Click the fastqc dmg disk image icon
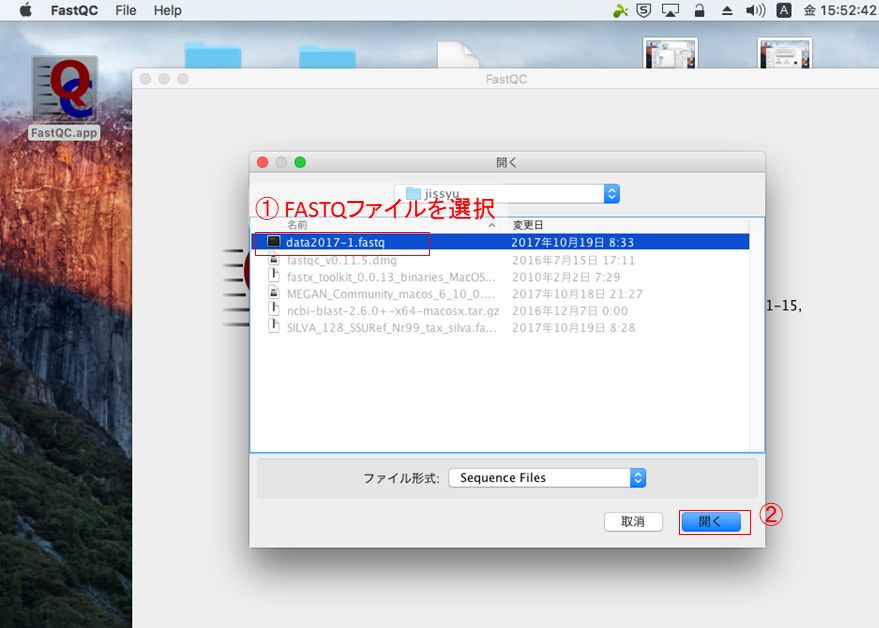Image resolution: width=879 pixels, height=628 pixels. pyautogui.click(x=274, y=259)
